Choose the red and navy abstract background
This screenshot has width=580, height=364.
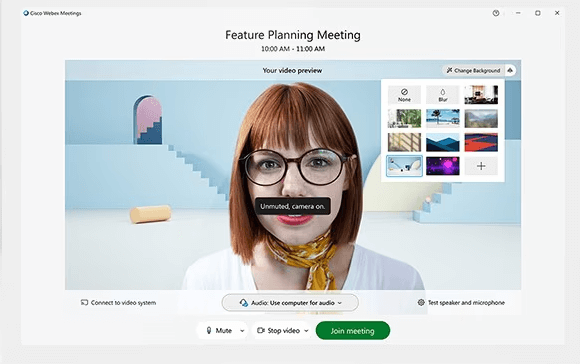[x=481, y=142]
